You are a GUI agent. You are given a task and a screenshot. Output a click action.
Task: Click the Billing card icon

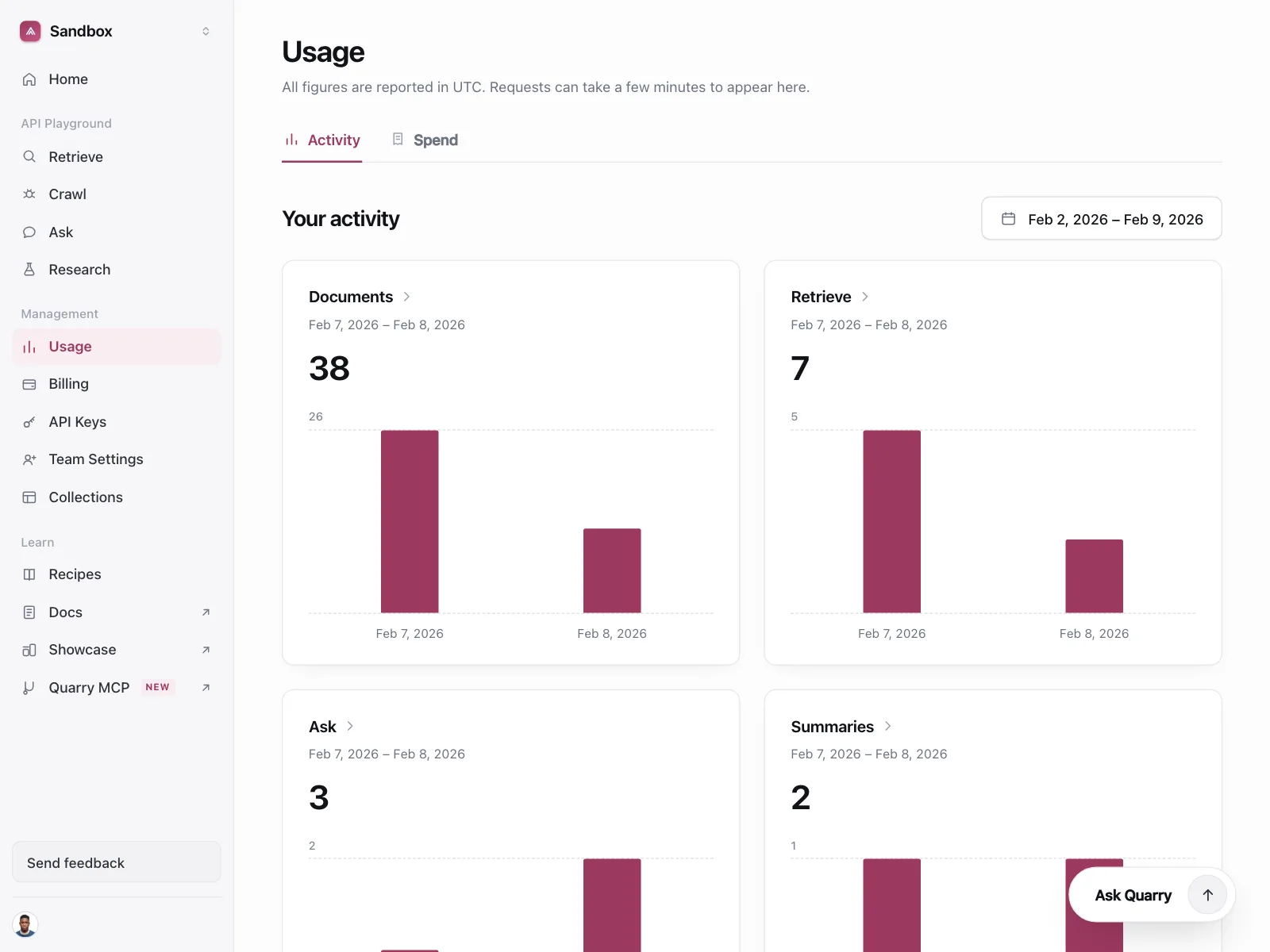(29, 384)
